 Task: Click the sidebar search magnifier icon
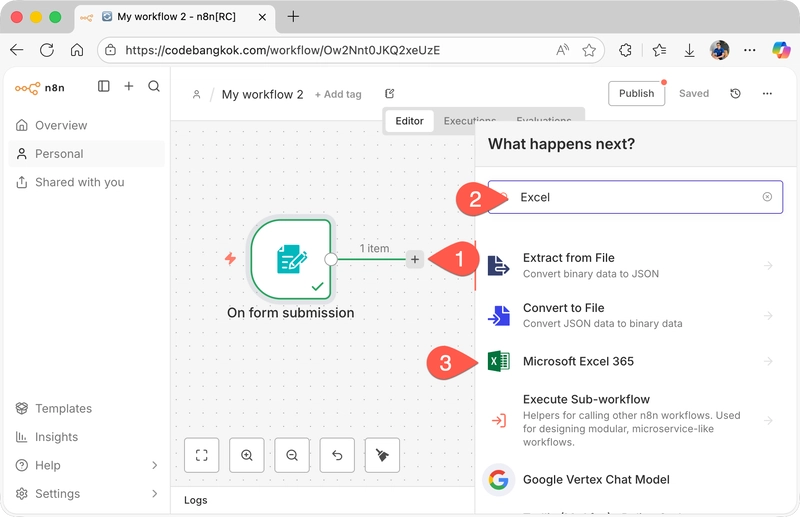[x=154, y=87]
